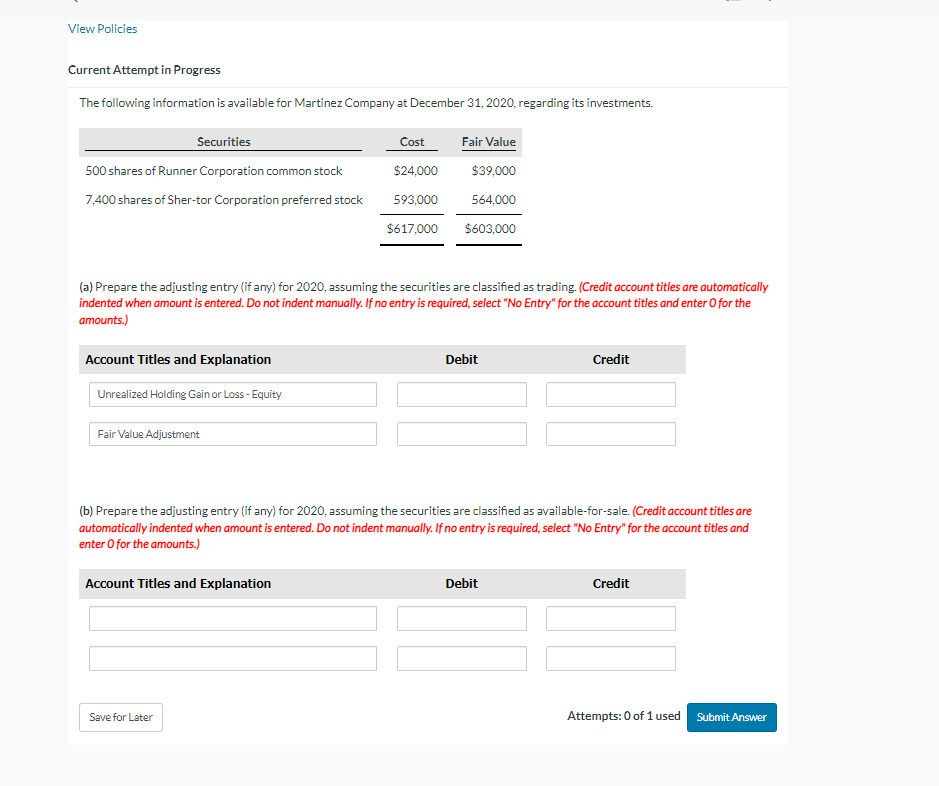The width and height of the screenshot is (939, 786).
Task: Click the Debit field beside Unrealized Holding Gain
Action: (461, 394)
